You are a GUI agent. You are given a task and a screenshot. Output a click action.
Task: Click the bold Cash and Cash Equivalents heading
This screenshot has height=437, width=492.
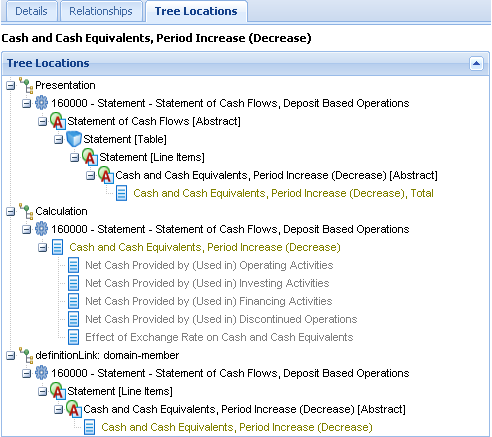pyautogui.click(x=156, y=38)
